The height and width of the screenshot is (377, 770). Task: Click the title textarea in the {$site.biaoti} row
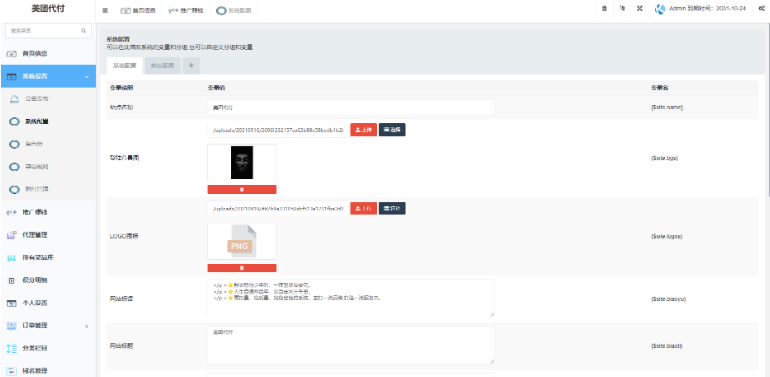coord(351,346)
